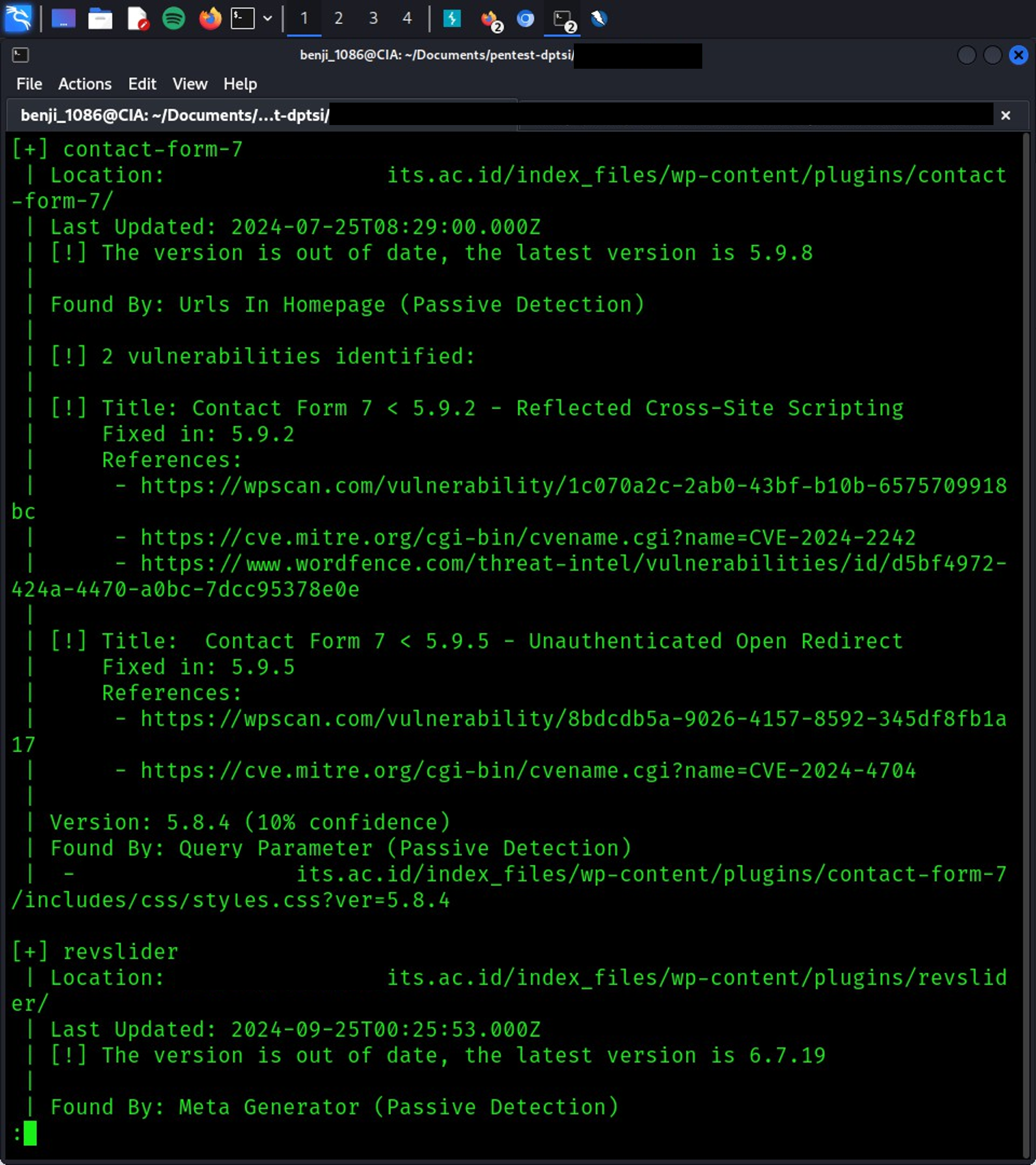Viewport: 1036px width, 1165px height.
Task: Open the Kali Linux applications menu
Action: coord(18,18)
